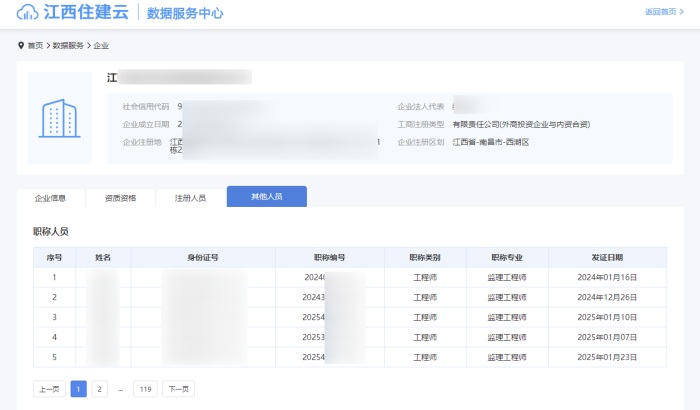
Task: Go to 首页 in the breadcrumb
Action: pos(35,46)
